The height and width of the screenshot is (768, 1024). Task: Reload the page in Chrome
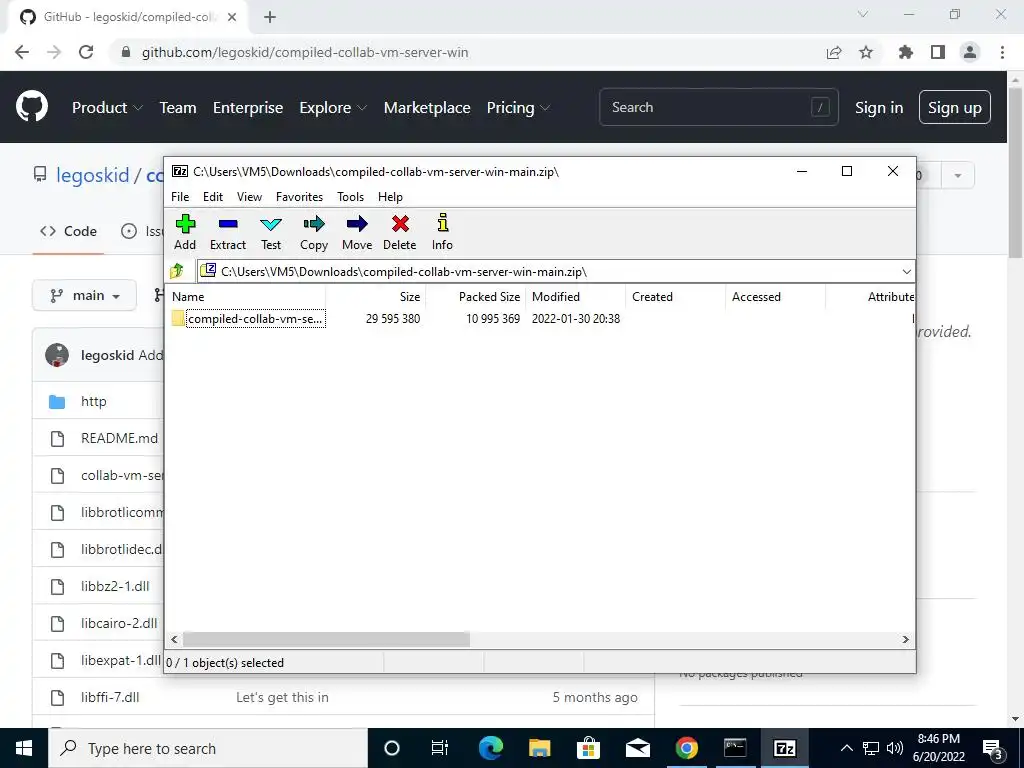[86, 52]
